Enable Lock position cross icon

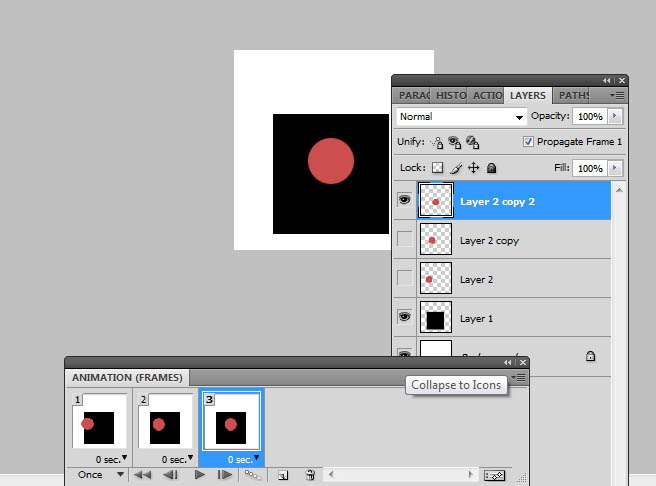point(474,168)
